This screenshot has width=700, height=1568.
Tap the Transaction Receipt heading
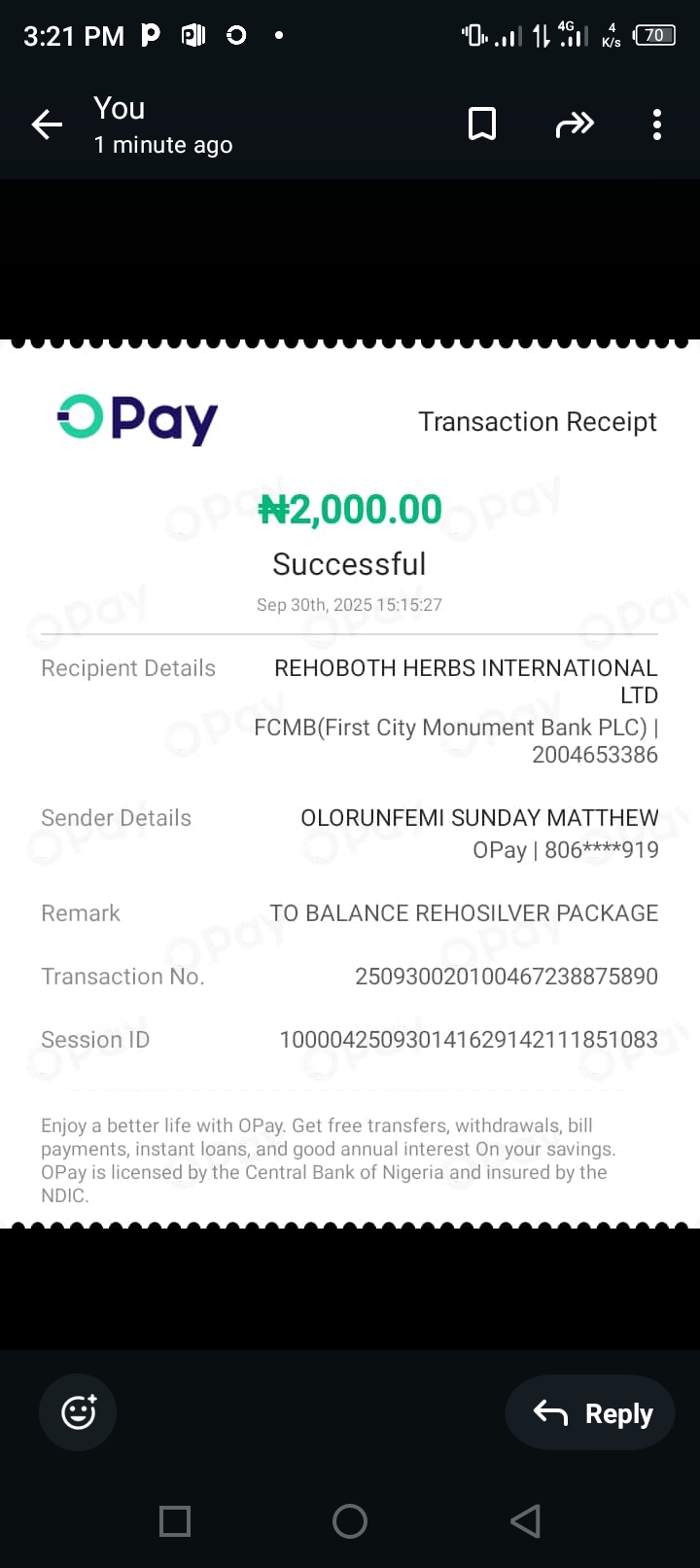click(x=537, y=422)
